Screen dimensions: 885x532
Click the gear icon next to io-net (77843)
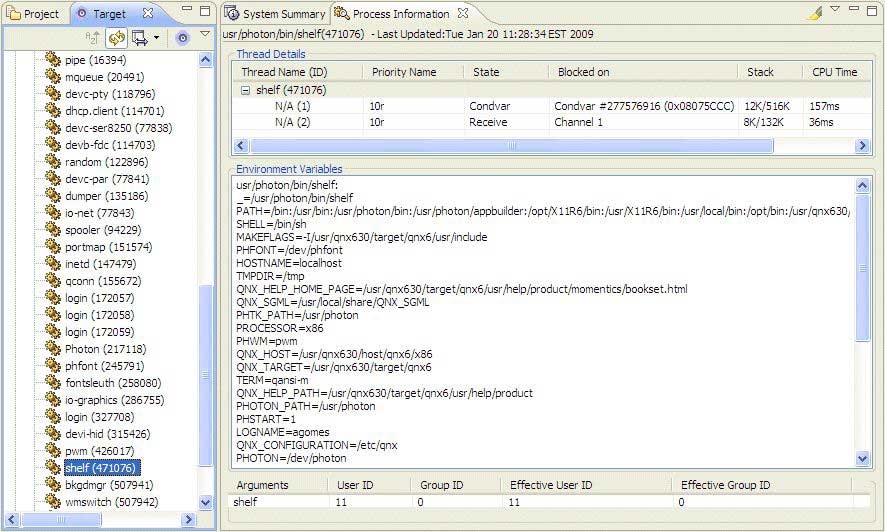[53, 213]
